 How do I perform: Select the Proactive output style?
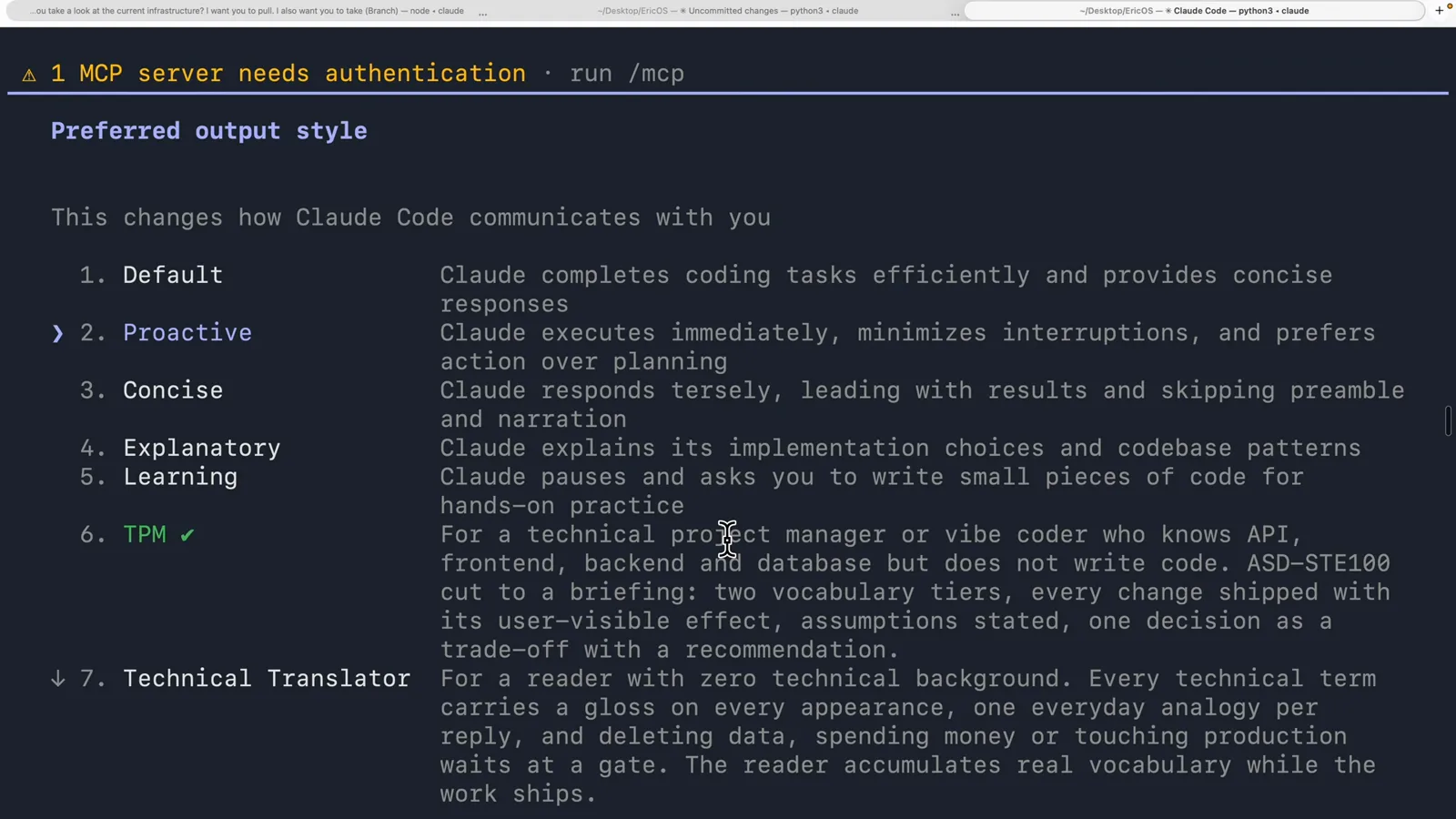click(187, 333)
